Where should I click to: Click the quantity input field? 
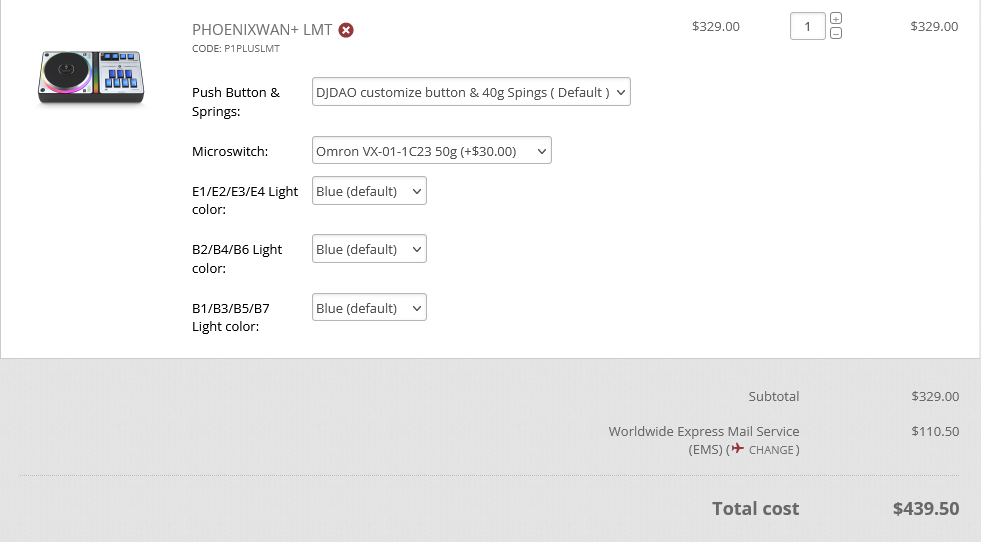(x=808, y=26)
